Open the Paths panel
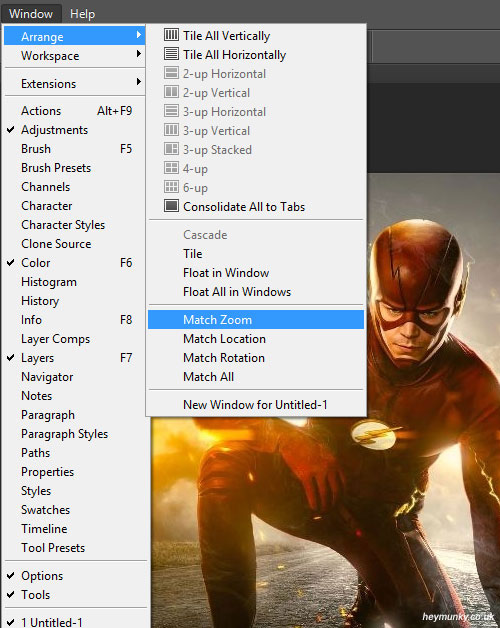 point(75,453)
